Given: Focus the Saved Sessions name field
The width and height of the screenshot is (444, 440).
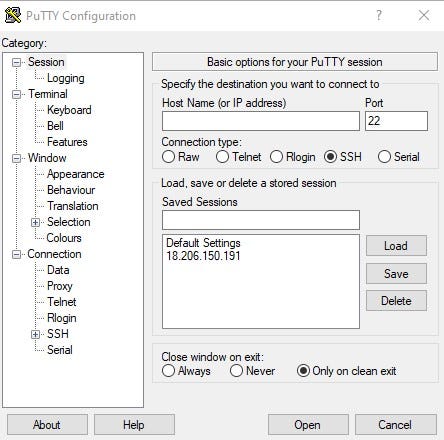Looking at the screenshot, I should tap(261, 220).
